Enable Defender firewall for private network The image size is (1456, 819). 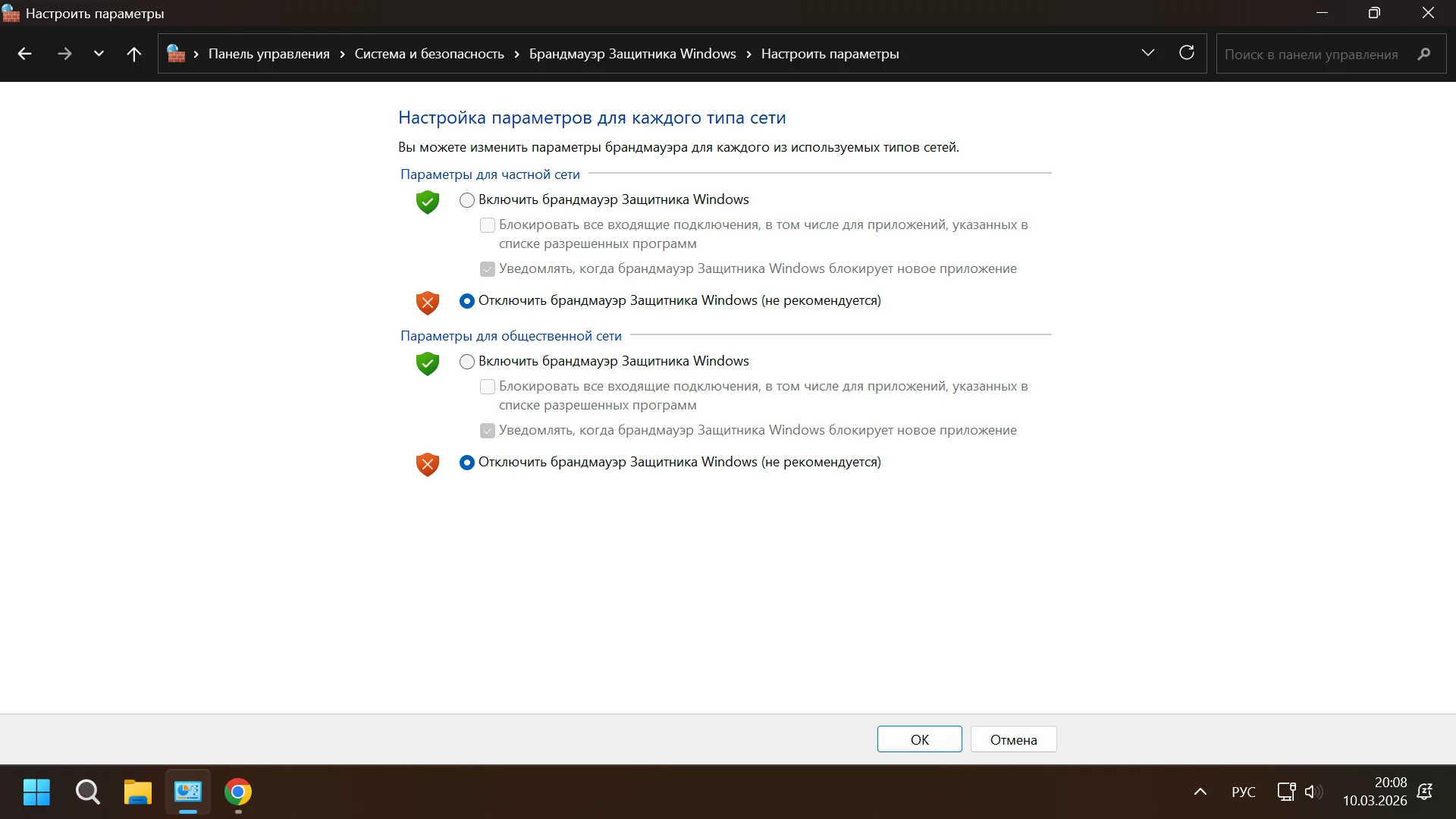pos(467,200)
